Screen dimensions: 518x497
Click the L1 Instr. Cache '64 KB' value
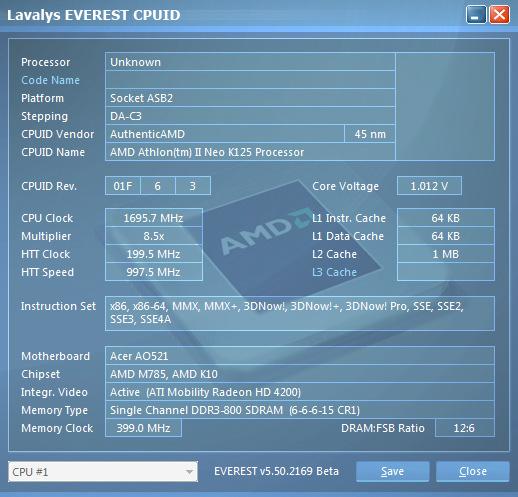point(446,218)
